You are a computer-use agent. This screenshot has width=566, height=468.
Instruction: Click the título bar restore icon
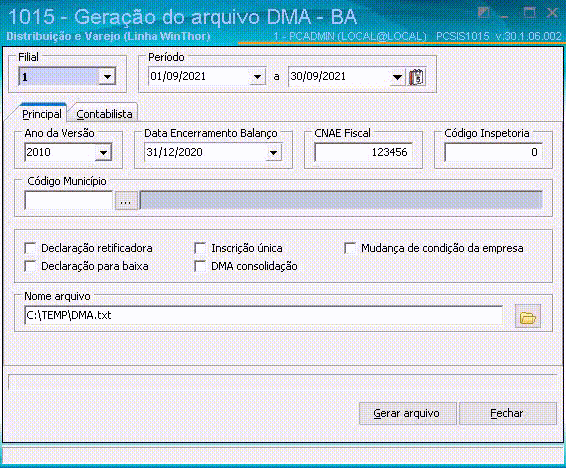point(483,13)
